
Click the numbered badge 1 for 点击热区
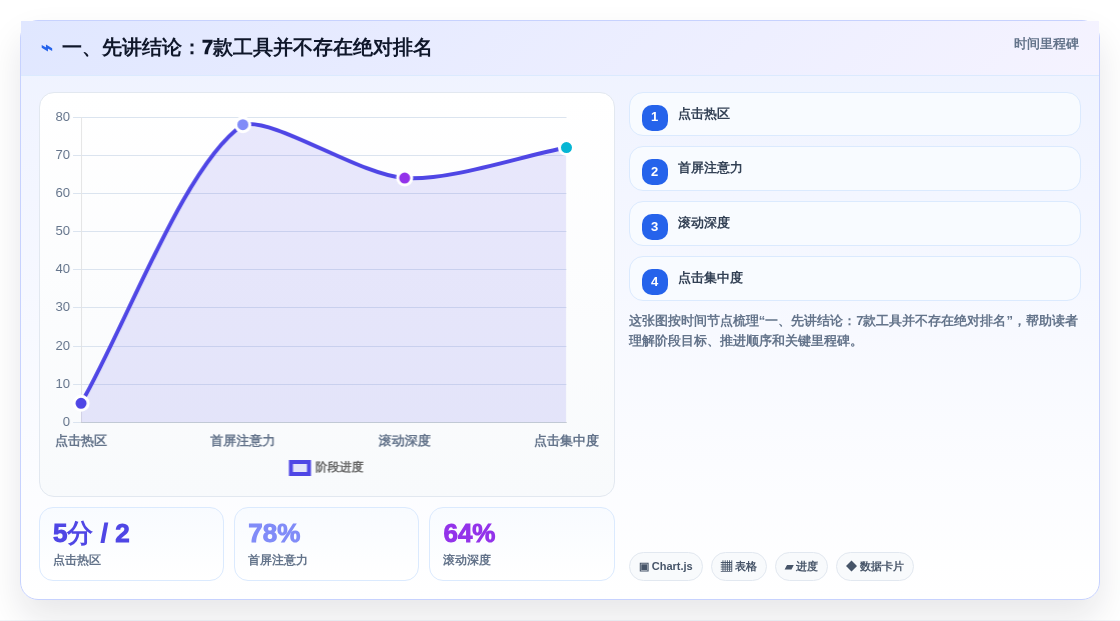654,117
